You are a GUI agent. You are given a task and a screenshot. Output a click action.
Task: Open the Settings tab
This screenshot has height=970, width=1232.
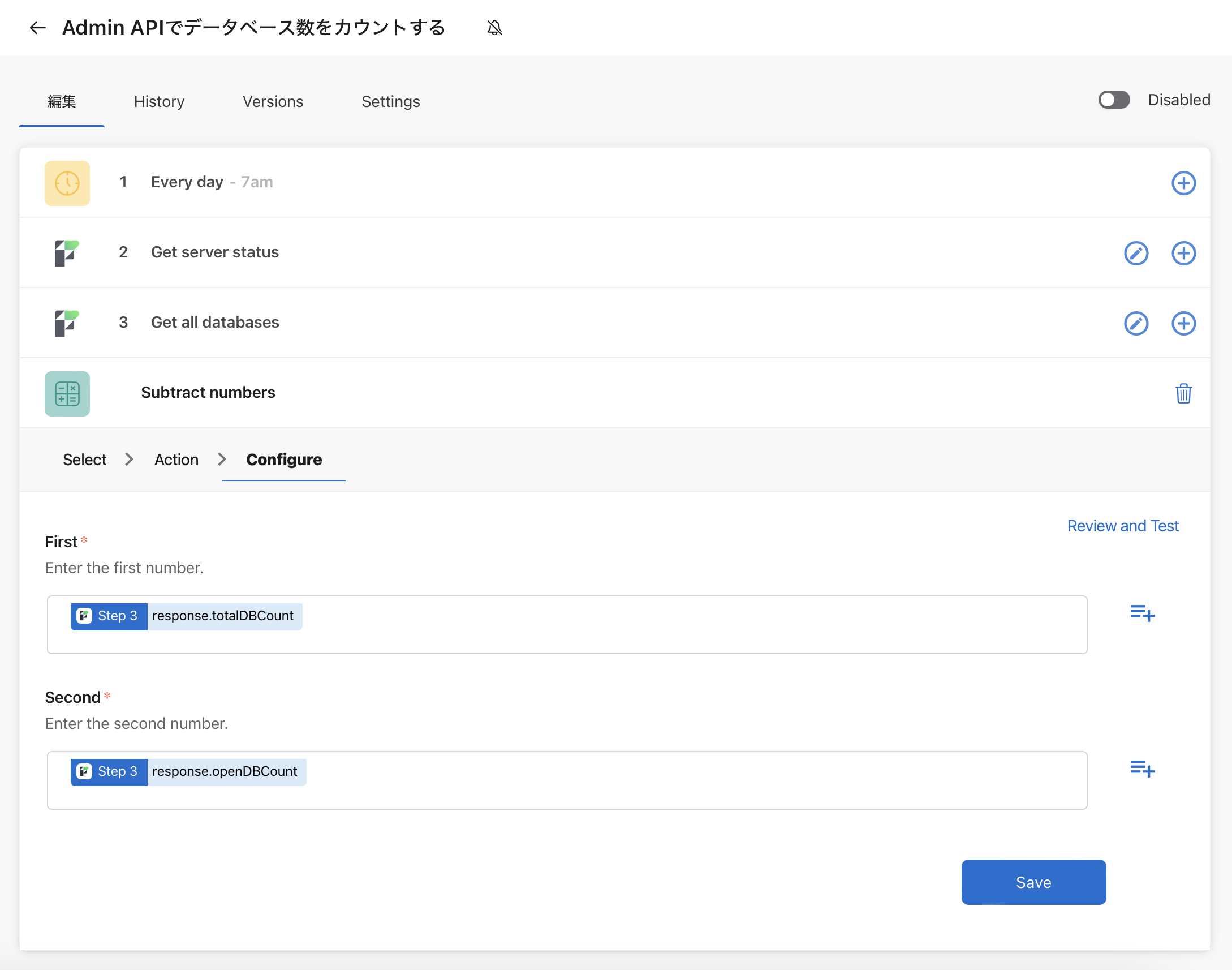390,102
